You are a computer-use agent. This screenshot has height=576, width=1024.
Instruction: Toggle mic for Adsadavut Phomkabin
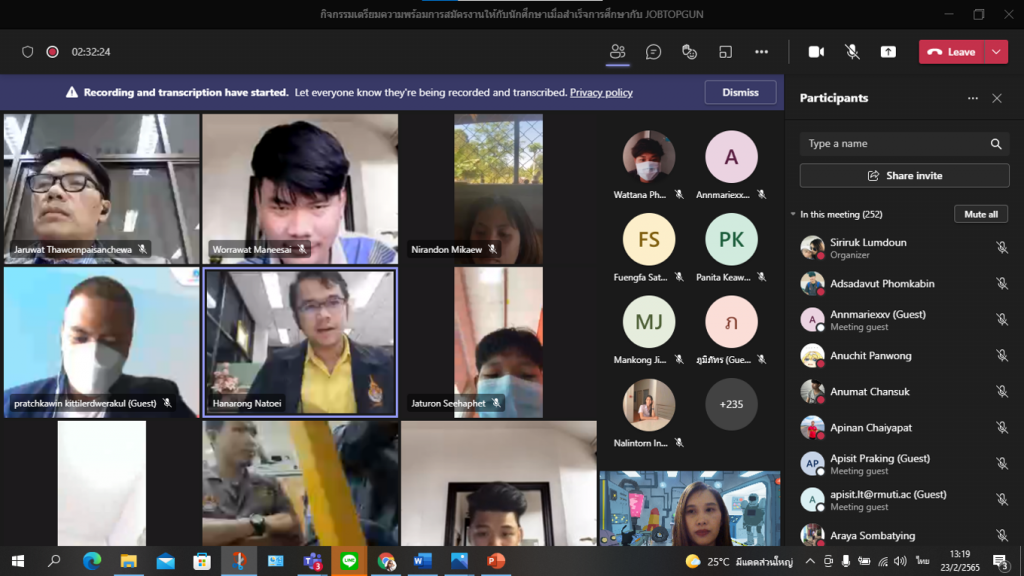[x=1001, y=284]
